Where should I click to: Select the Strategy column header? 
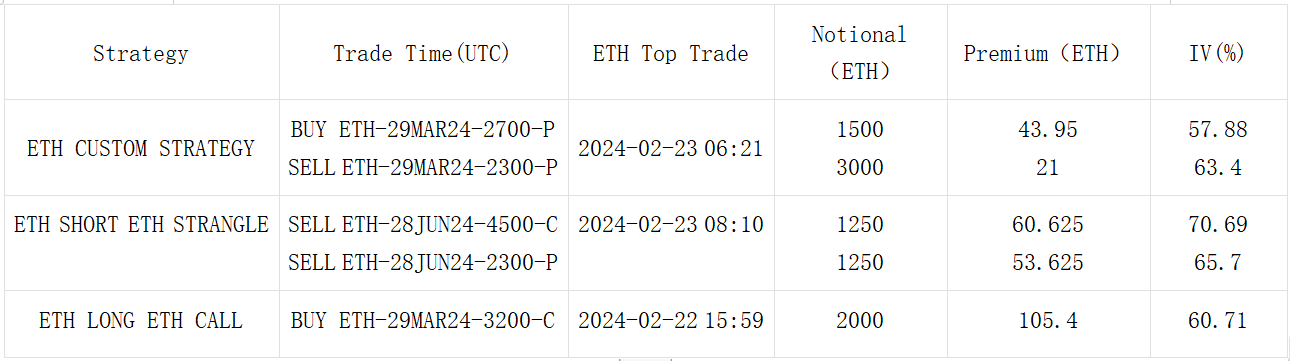pyautogui.click(x=141, y=54)
